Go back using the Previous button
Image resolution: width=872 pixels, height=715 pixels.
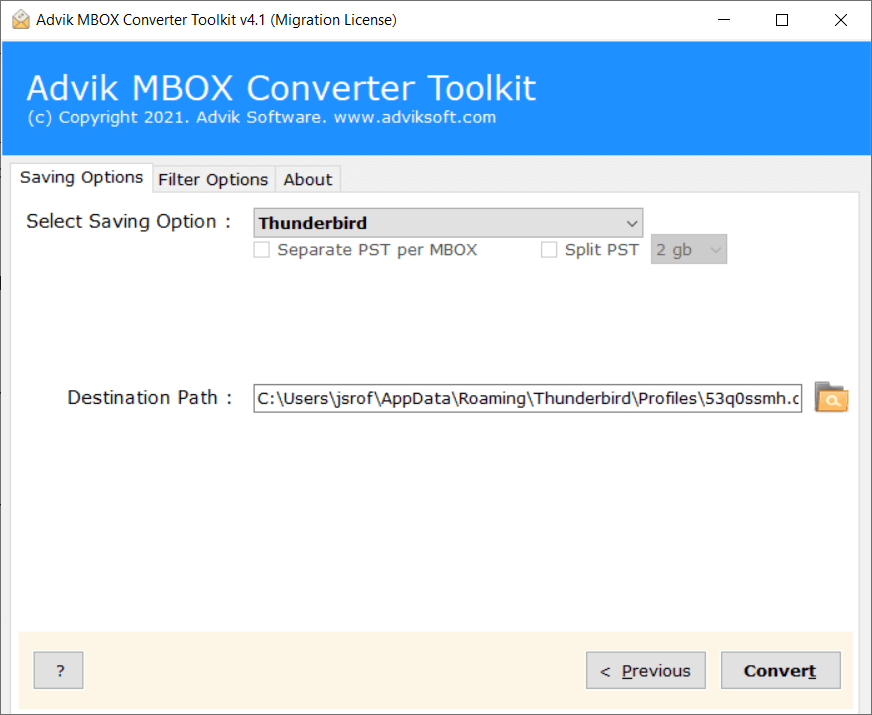646,671
